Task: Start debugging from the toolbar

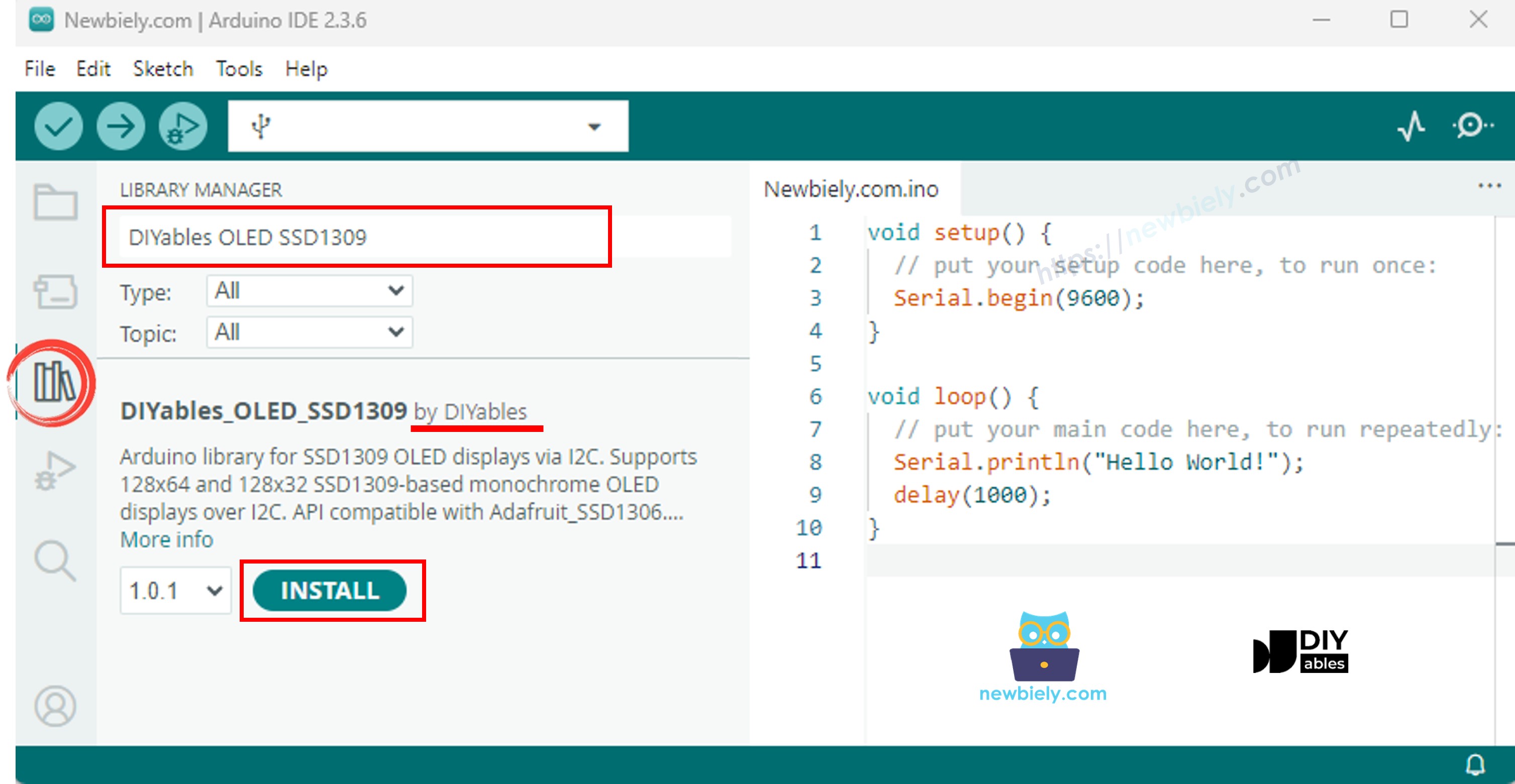Action: [182, 126]
